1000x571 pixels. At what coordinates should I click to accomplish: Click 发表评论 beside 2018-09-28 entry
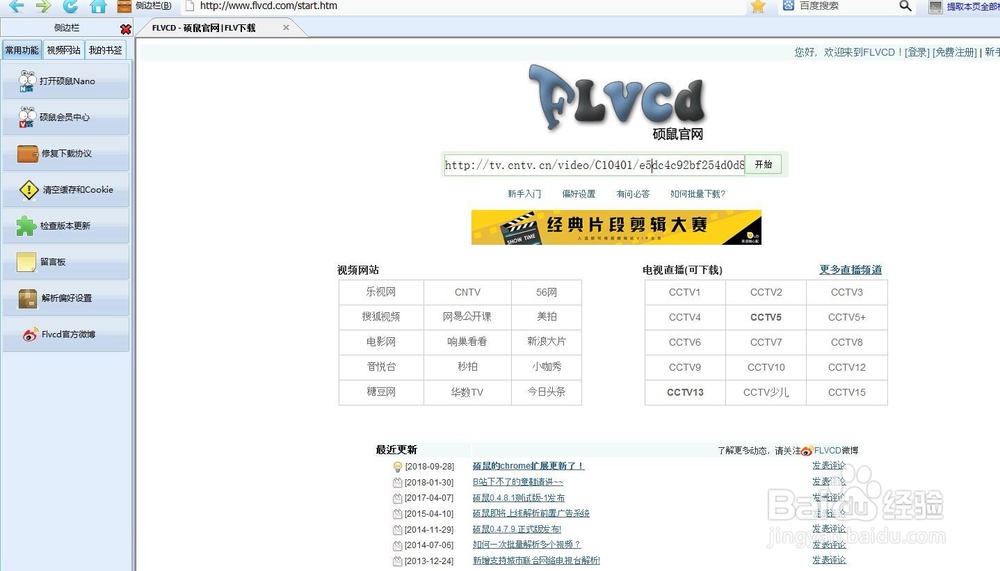pos(829,466)
